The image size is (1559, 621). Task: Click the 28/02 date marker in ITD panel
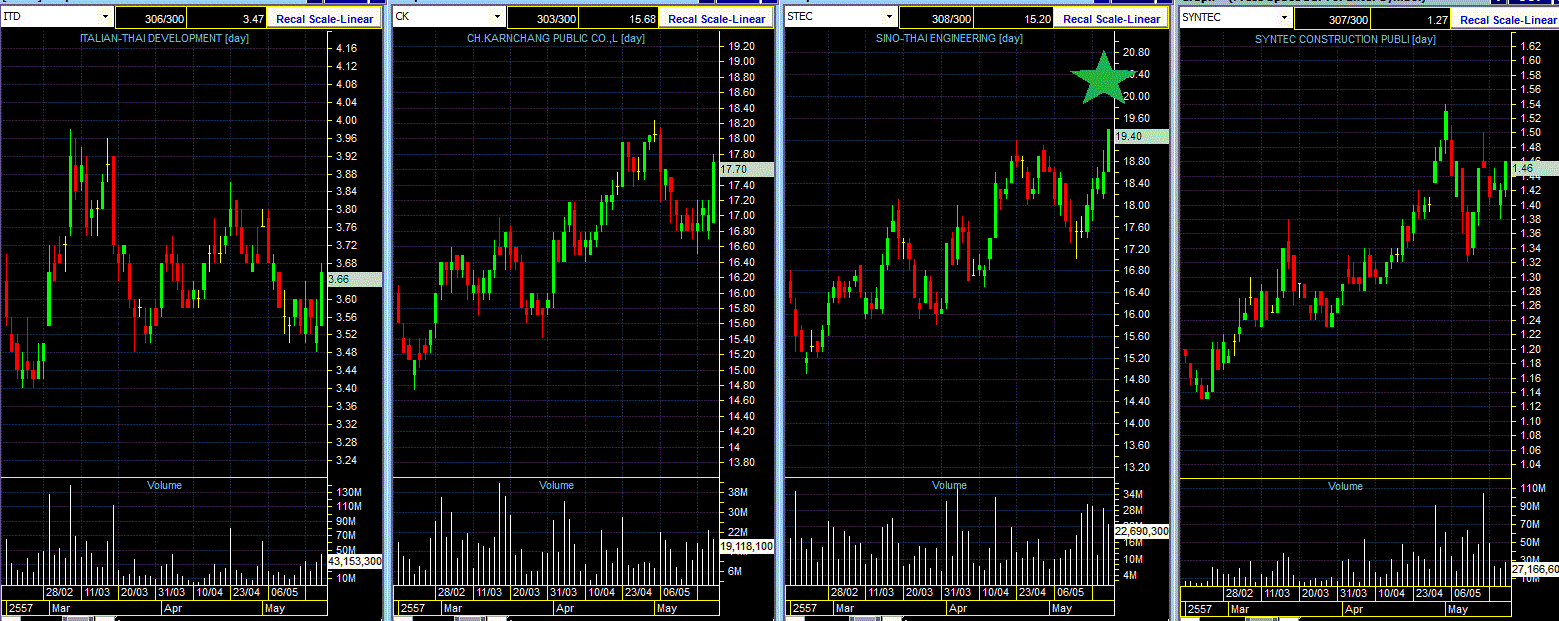[60, 592]
